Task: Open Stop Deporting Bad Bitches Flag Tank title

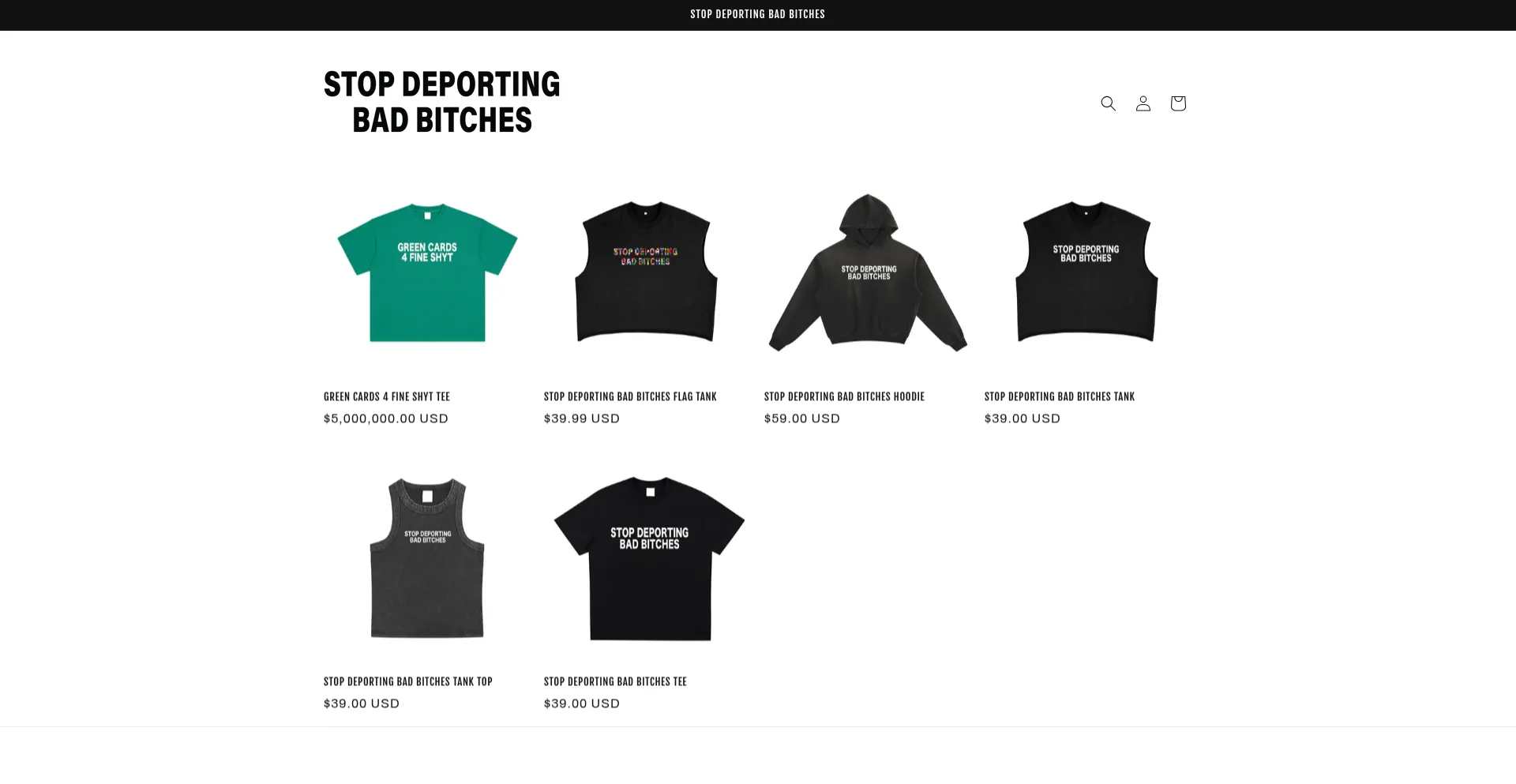Action: (630, 396)
